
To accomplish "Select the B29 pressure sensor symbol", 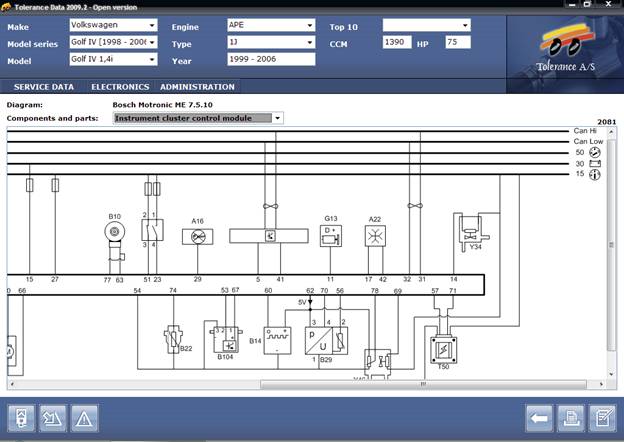I will (x=326, y=341).
